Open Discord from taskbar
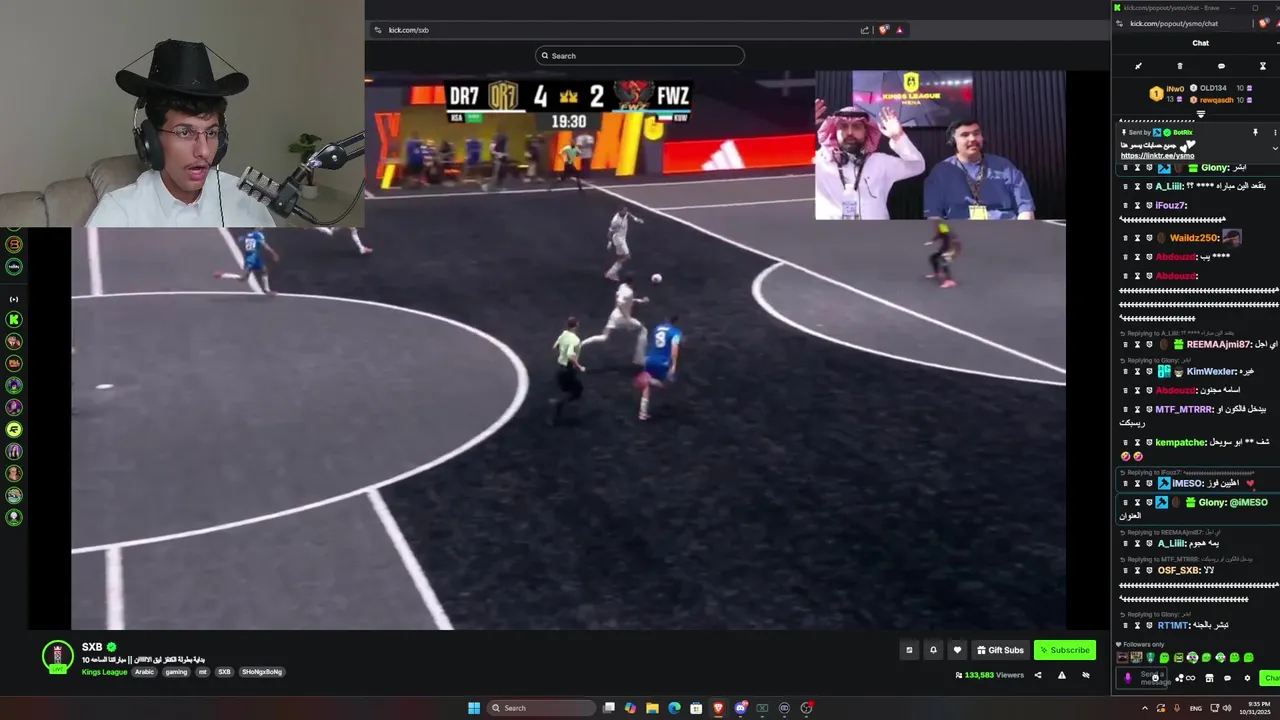Image resolution: width=1280 pixels, height=720 pixels. 740,708
